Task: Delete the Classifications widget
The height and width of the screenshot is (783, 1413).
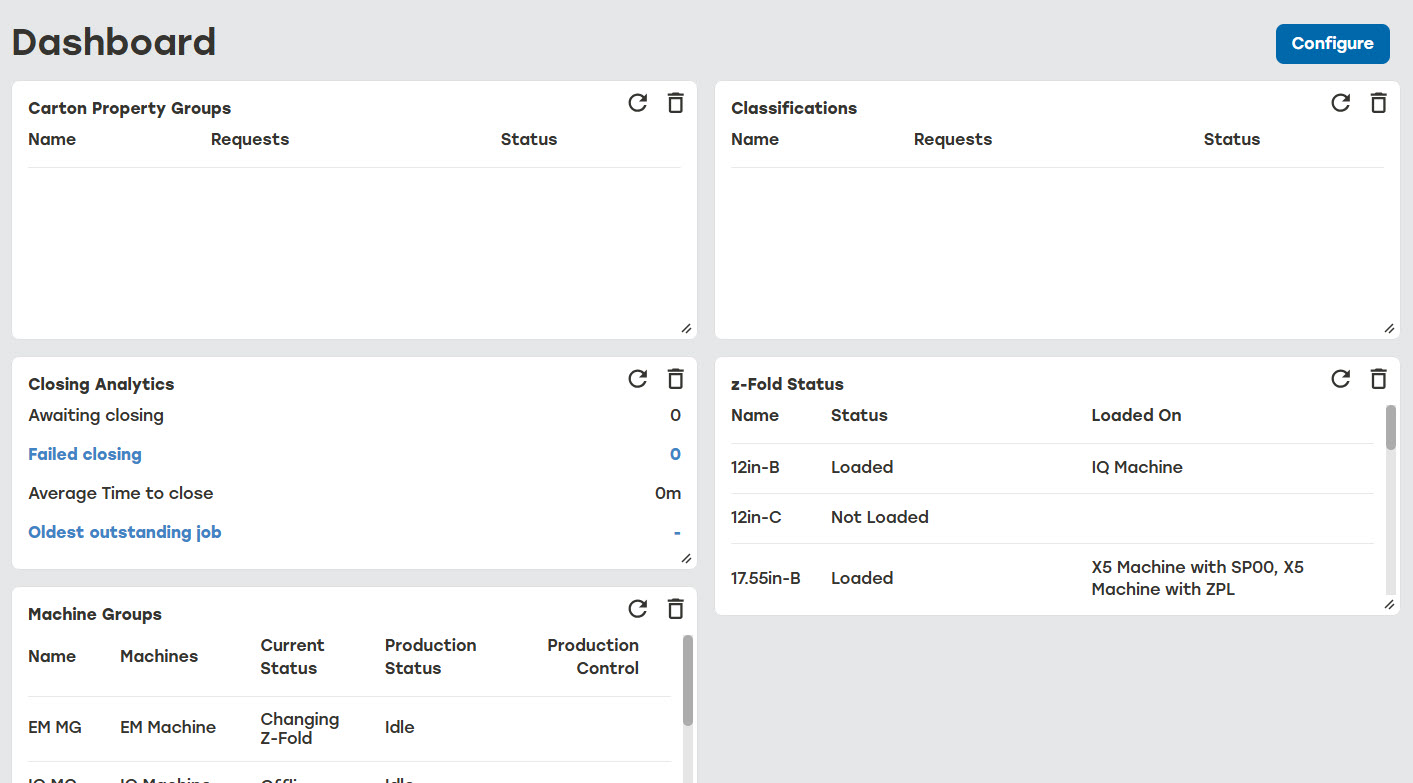Action: point(1378,102)
